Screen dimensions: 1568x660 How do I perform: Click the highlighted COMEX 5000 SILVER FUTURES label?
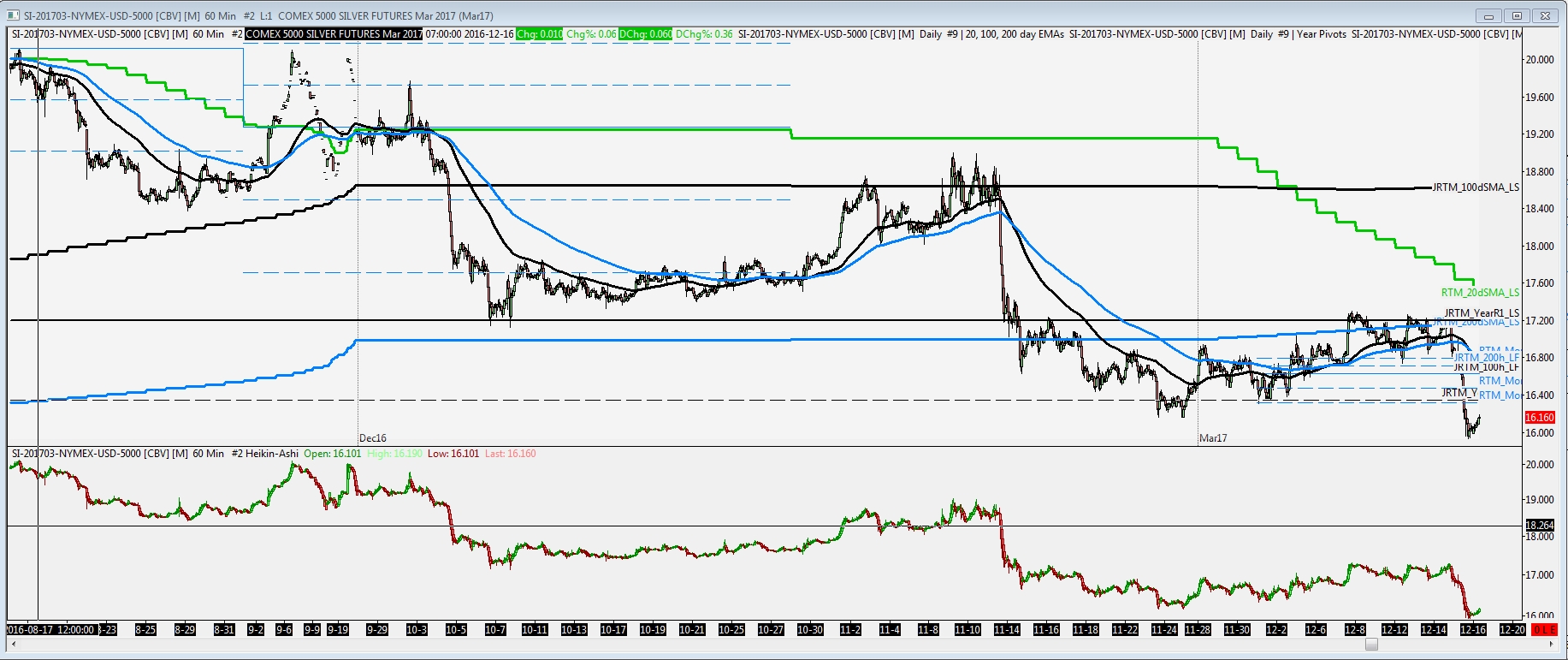pyautogui.click(x=334, y=34)
